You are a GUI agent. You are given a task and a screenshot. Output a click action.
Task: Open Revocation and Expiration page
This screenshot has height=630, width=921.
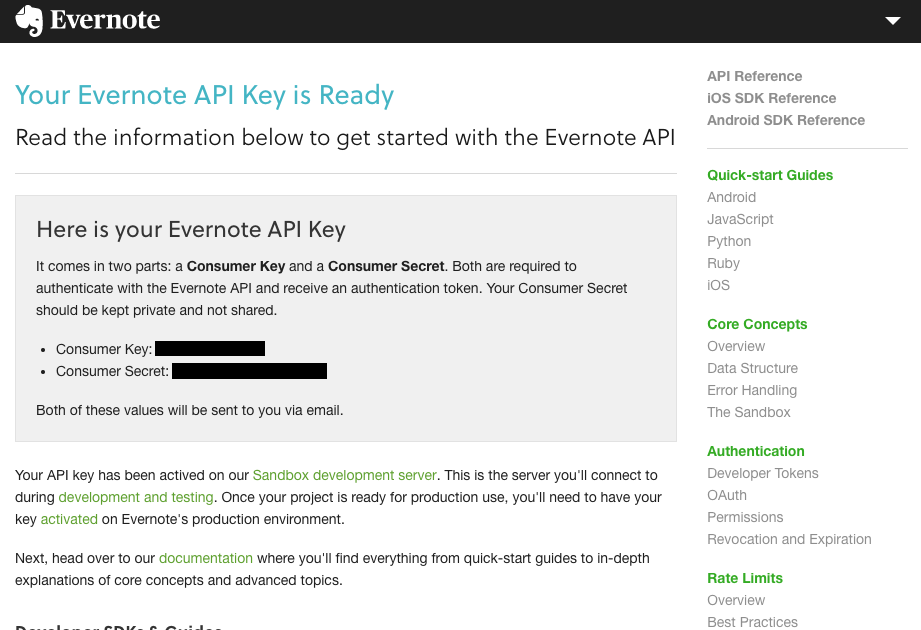click(789, 540)
